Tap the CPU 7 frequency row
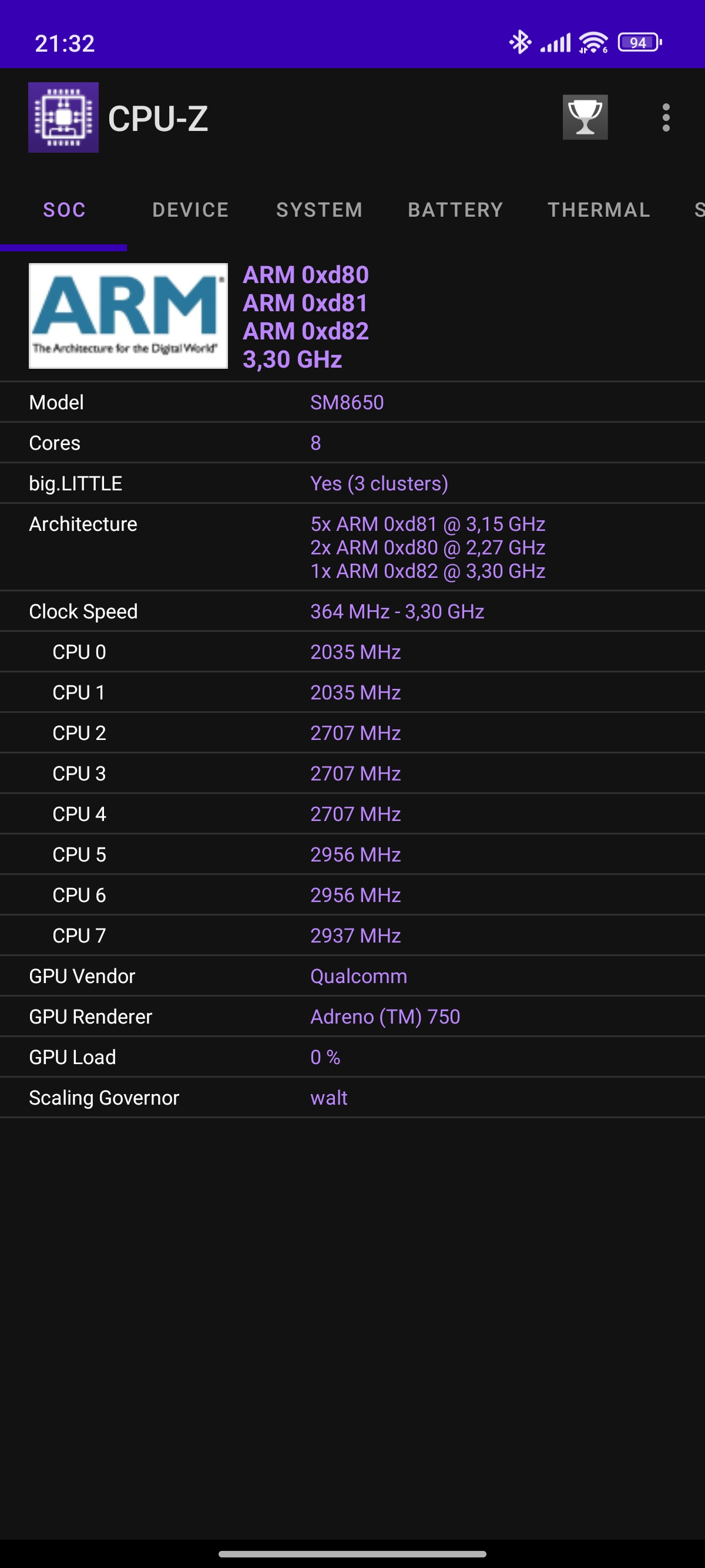Image resolution: width=705 pixels, height=1568 pixels. (352, 936)
